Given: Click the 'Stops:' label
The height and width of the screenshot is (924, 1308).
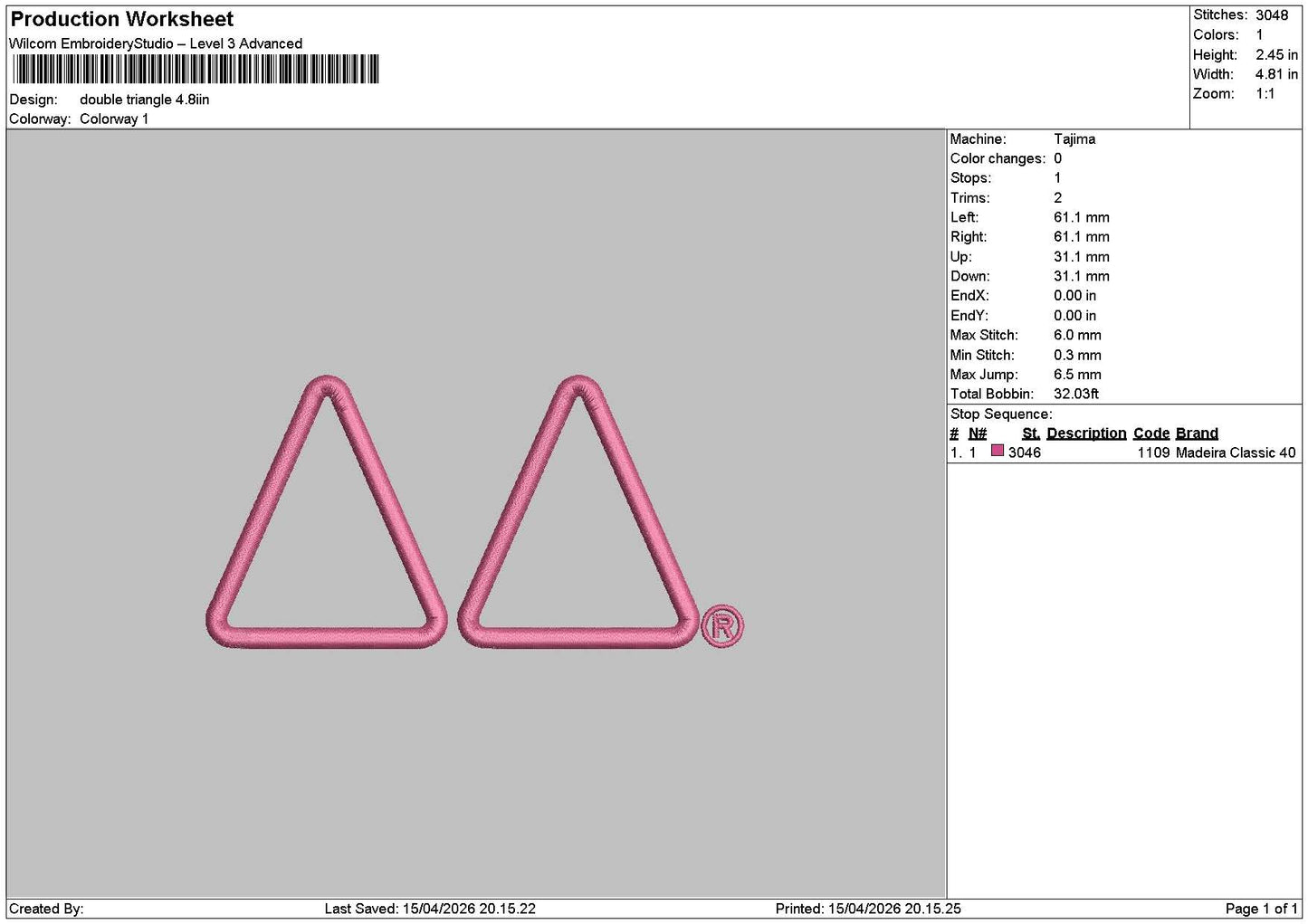Looking at the screenshot, I should click(x=970, y=178).
